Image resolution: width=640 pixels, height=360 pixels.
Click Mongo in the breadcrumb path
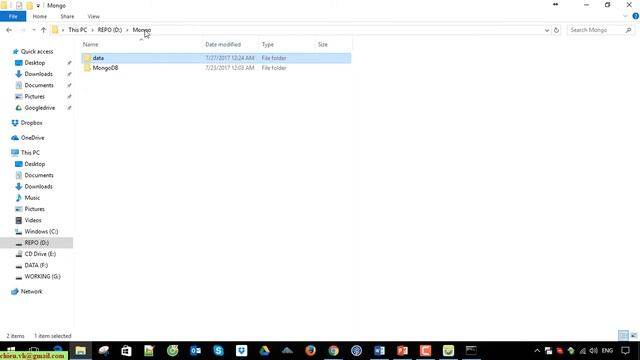[142, 30]
